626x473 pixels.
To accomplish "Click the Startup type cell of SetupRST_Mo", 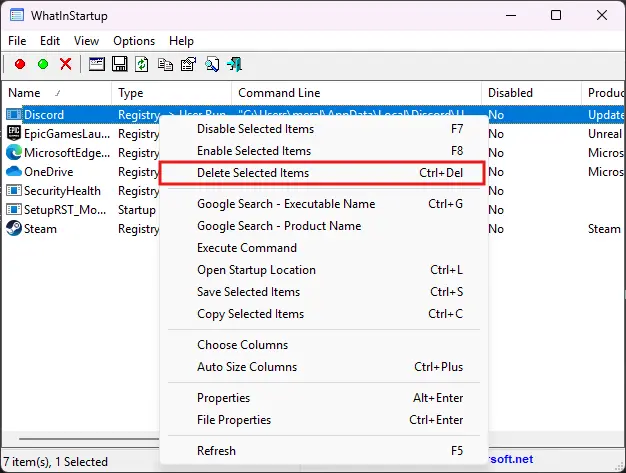I will click(137, 210).
